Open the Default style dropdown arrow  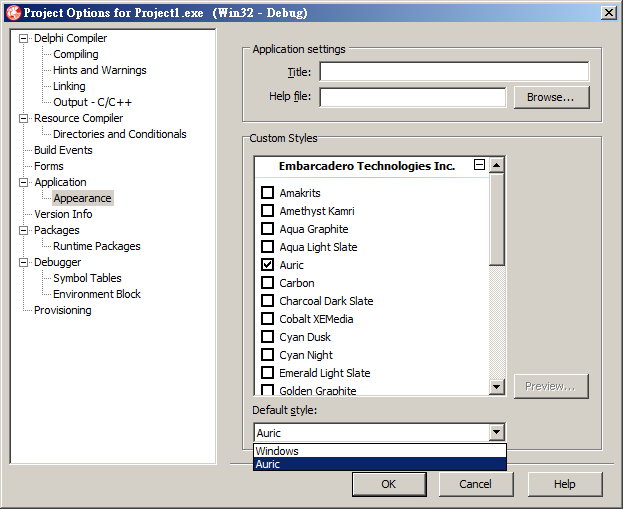point(497,432)
